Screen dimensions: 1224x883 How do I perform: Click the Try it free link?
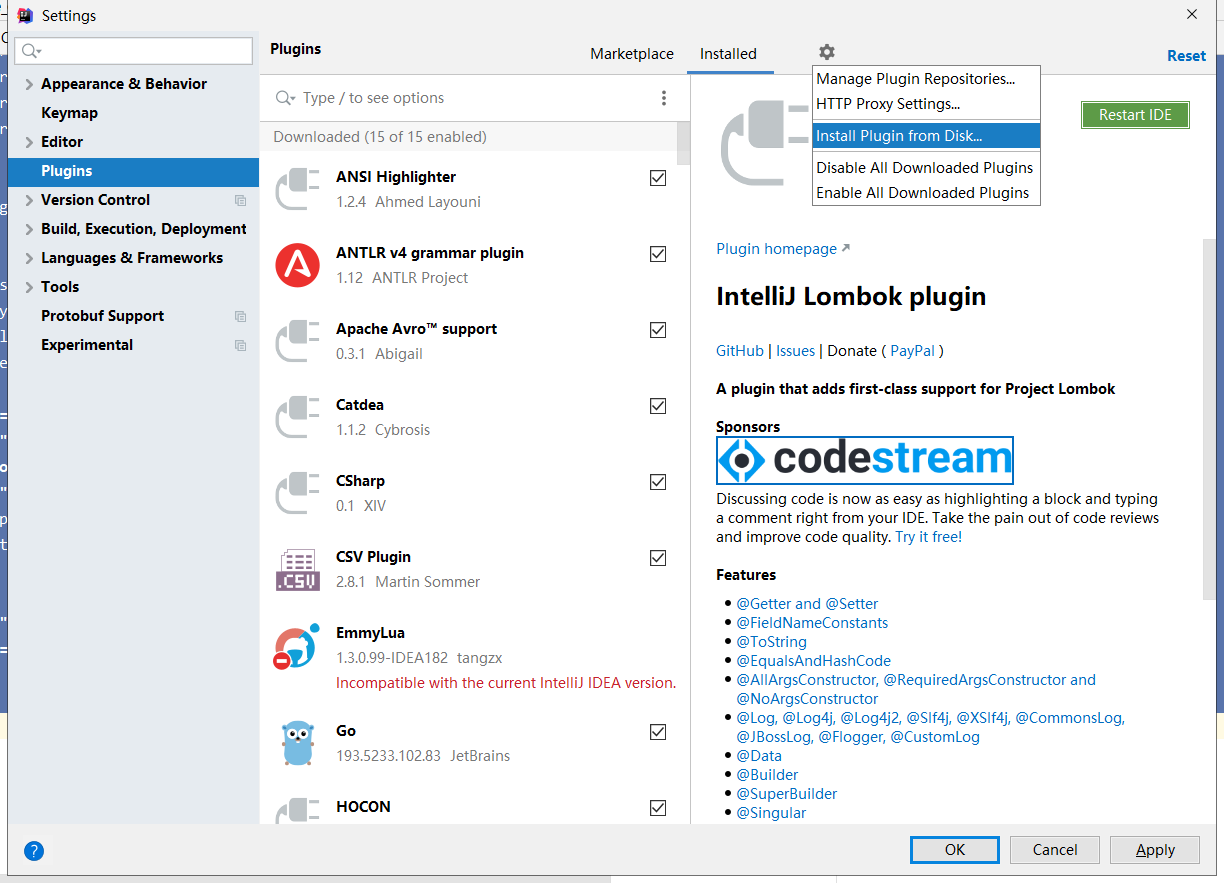coord(929,537)
